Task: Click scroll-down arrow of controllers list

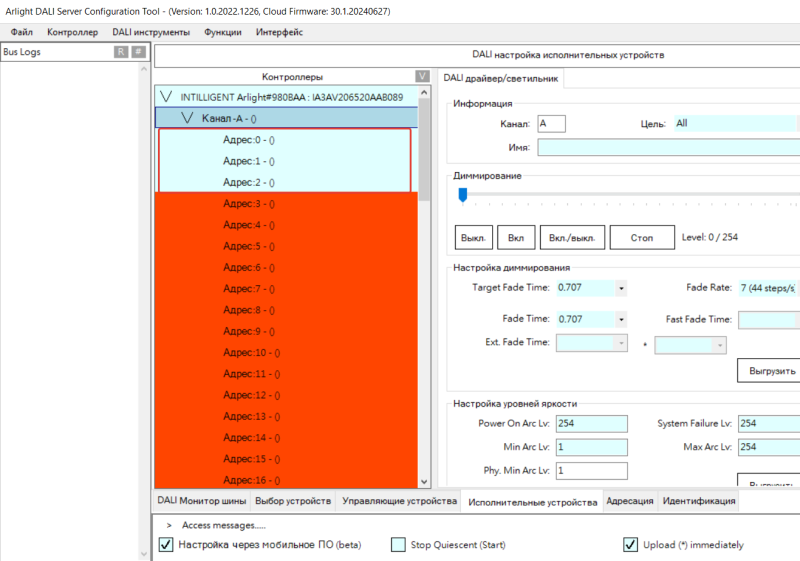Action: (x=424, y=481)
